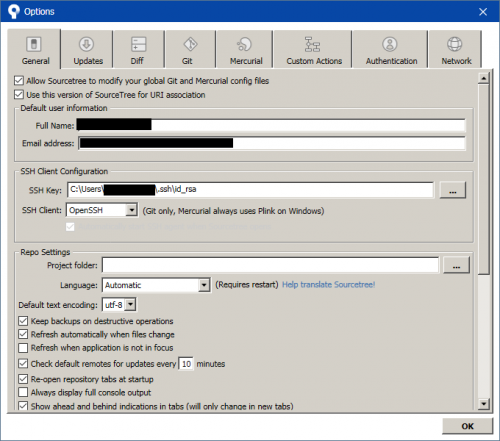Toggle Show ahead and behind indications in tabs
The width and height of the screenshot is (500, 441).
click(23, 406)
